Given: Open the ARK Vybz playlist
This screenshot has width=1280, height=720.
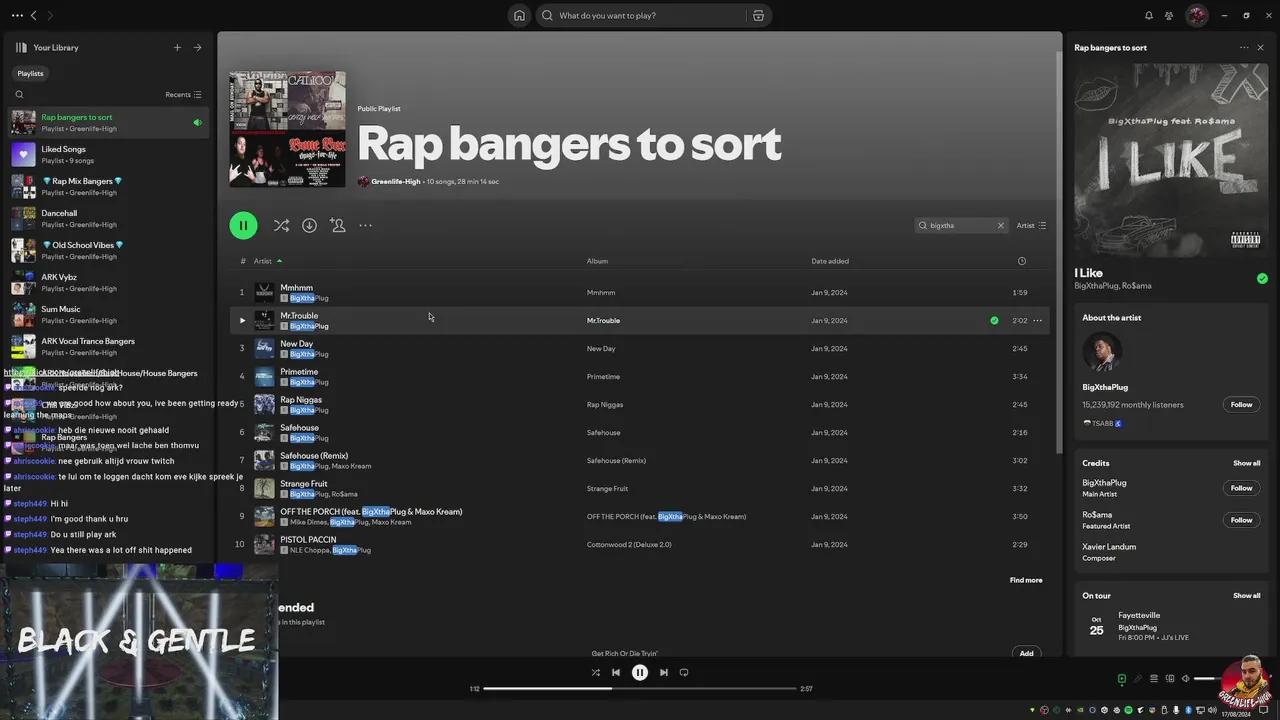Looking at the screenshot, I should pos(108,282).
